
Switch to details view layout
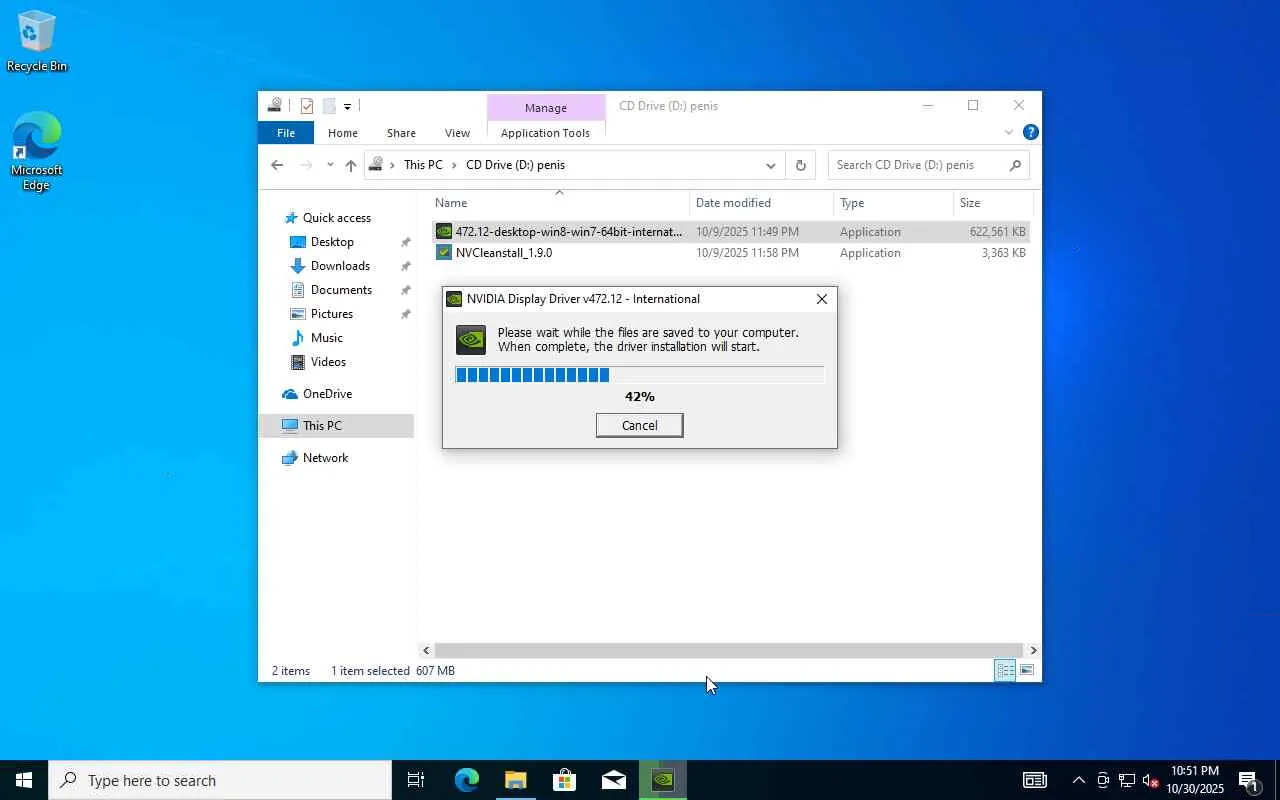(1005, 670)
